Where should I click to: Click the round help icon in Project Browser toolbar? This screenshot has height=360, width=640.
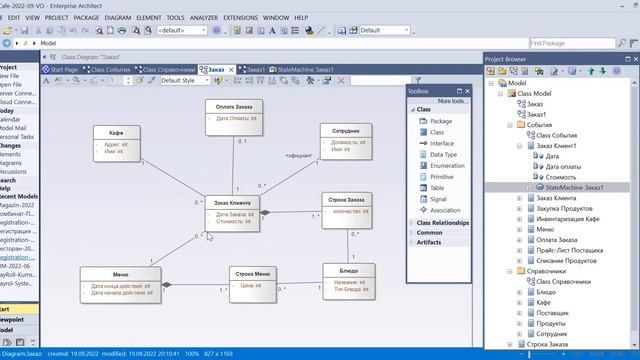point(616,71)
